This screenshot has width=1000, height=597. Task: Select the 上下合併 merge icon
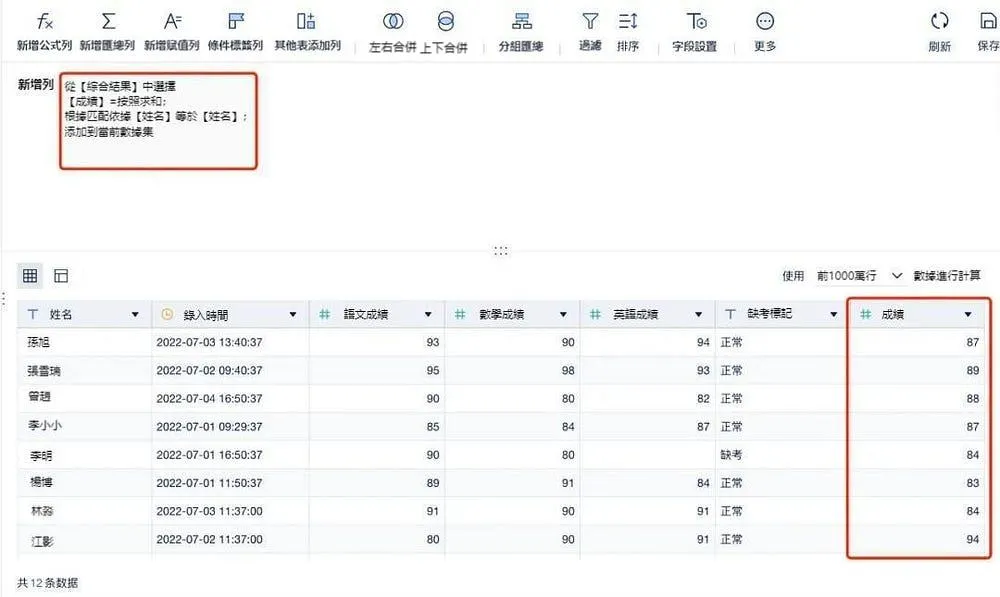point(446,22)
